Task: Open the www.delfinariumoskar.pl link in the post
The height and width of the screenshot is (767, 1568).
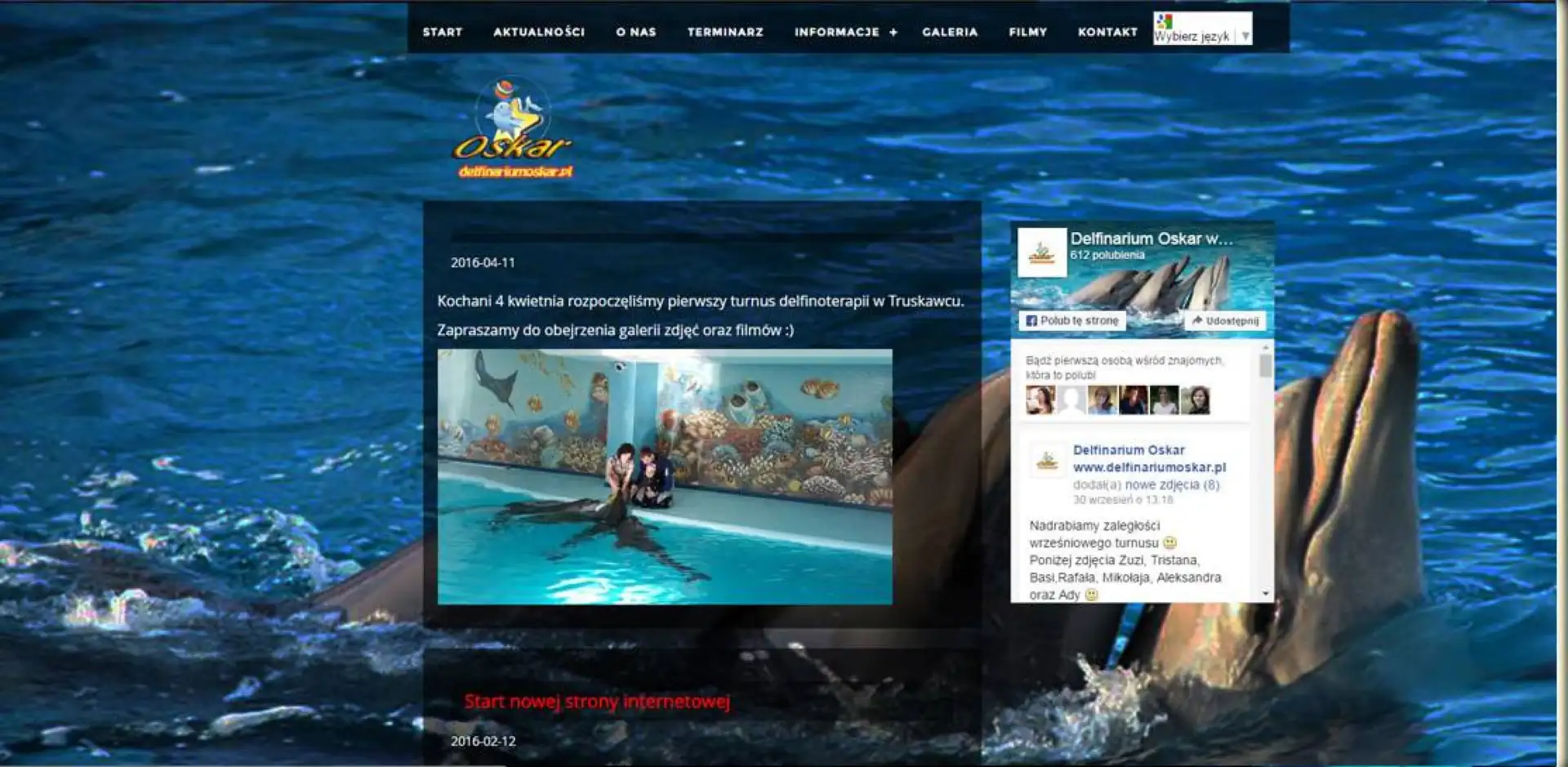Action: point(1148,467)
